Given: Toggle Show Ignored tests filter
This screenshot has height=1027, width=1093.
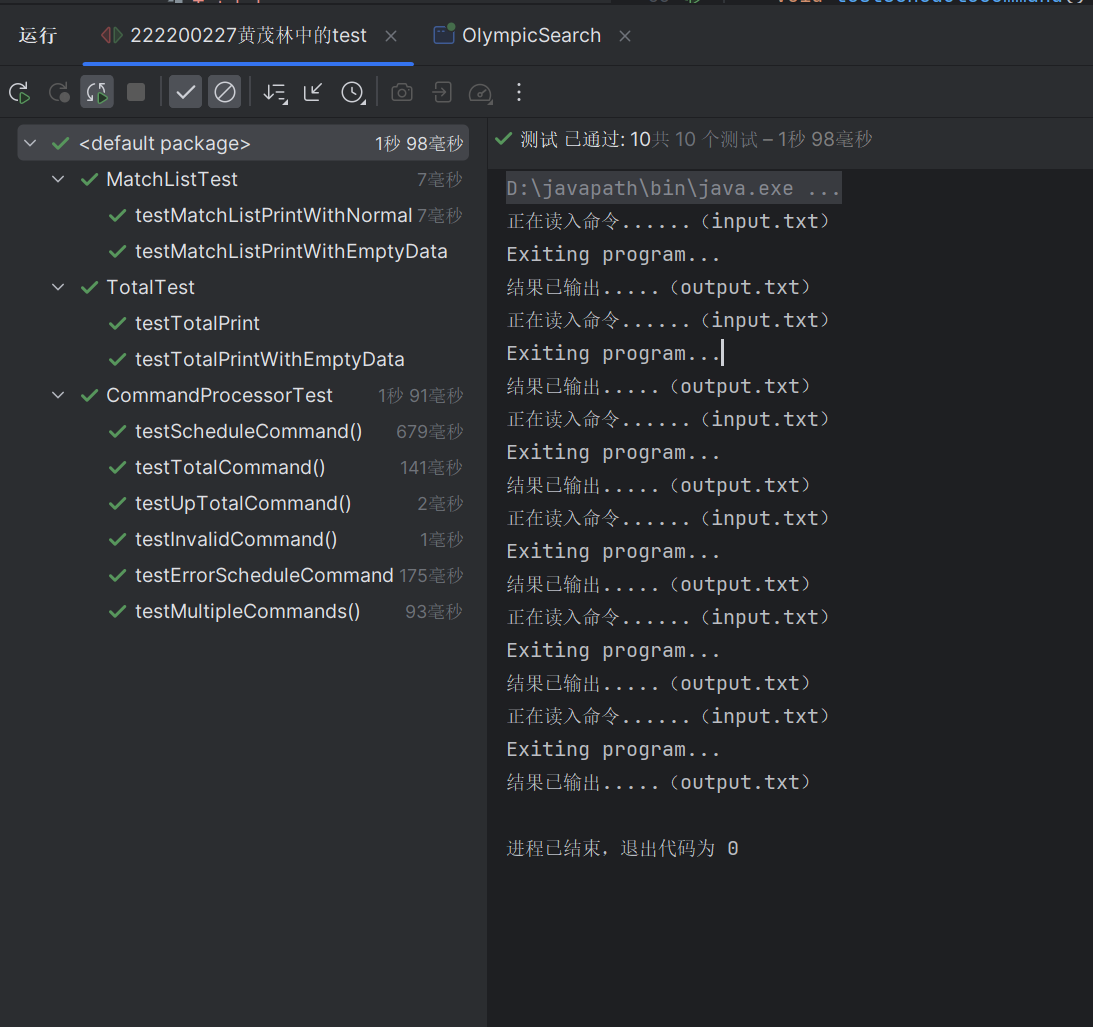Looking at the screenshot, I should [x=224, y=92].
